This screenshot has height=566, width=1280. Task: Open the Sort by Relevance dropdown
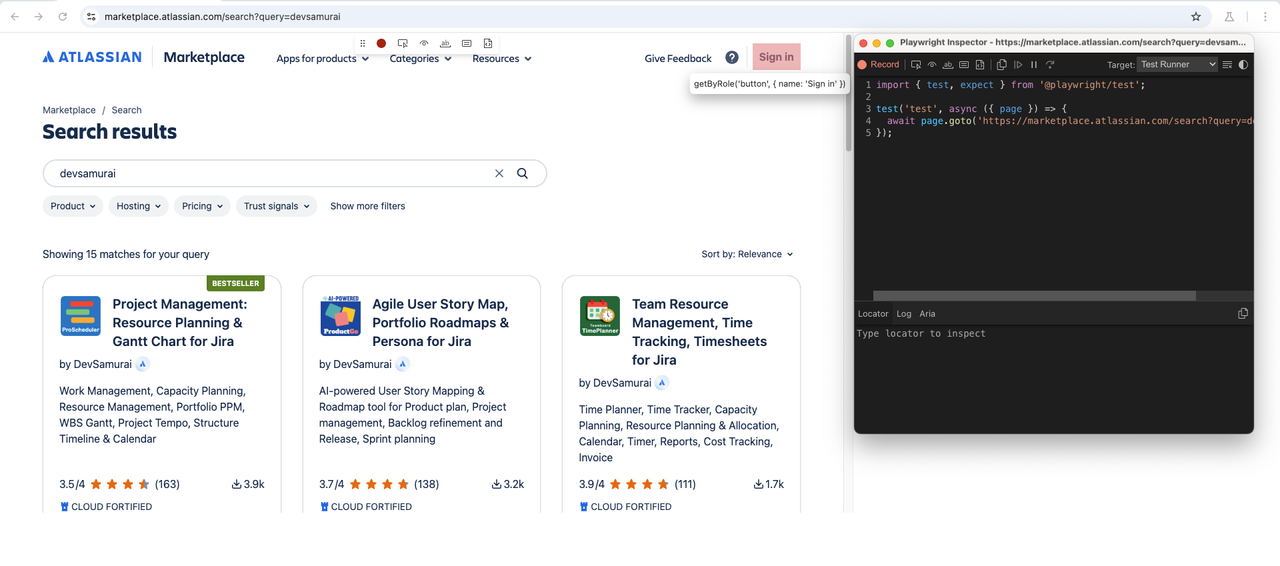[747, 254]
